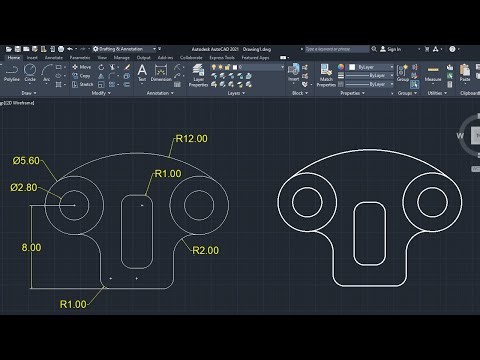Open the Express Tools tab
480x360 pixels.
(x=222, y=58)
